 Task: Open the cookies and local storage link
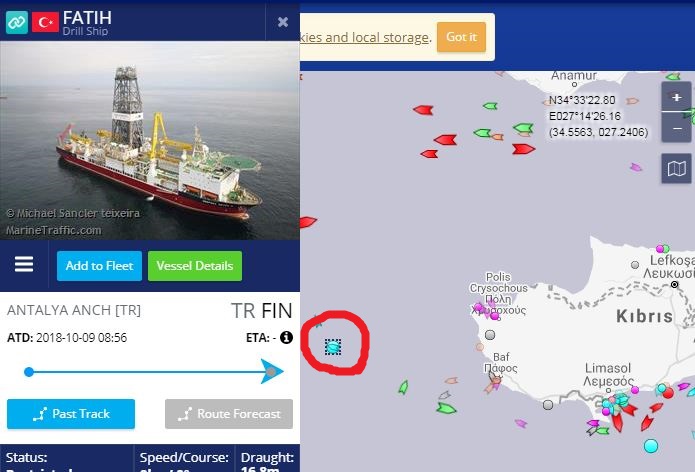(x=364, y=37)
